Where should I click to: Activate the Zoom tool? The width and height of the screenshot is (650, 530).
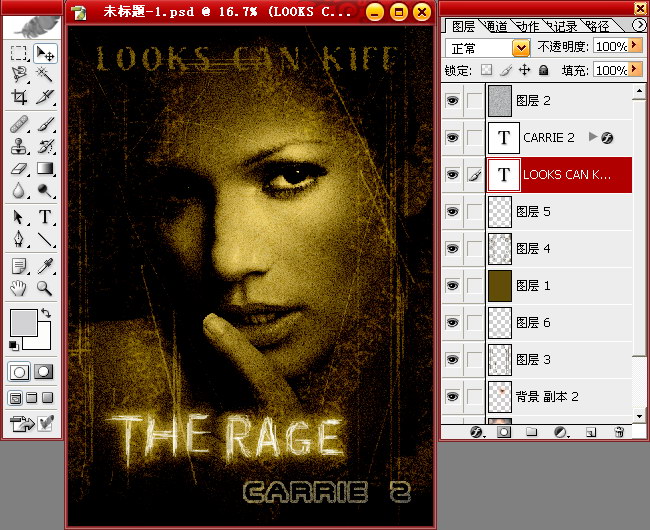(x=45, y=288)
